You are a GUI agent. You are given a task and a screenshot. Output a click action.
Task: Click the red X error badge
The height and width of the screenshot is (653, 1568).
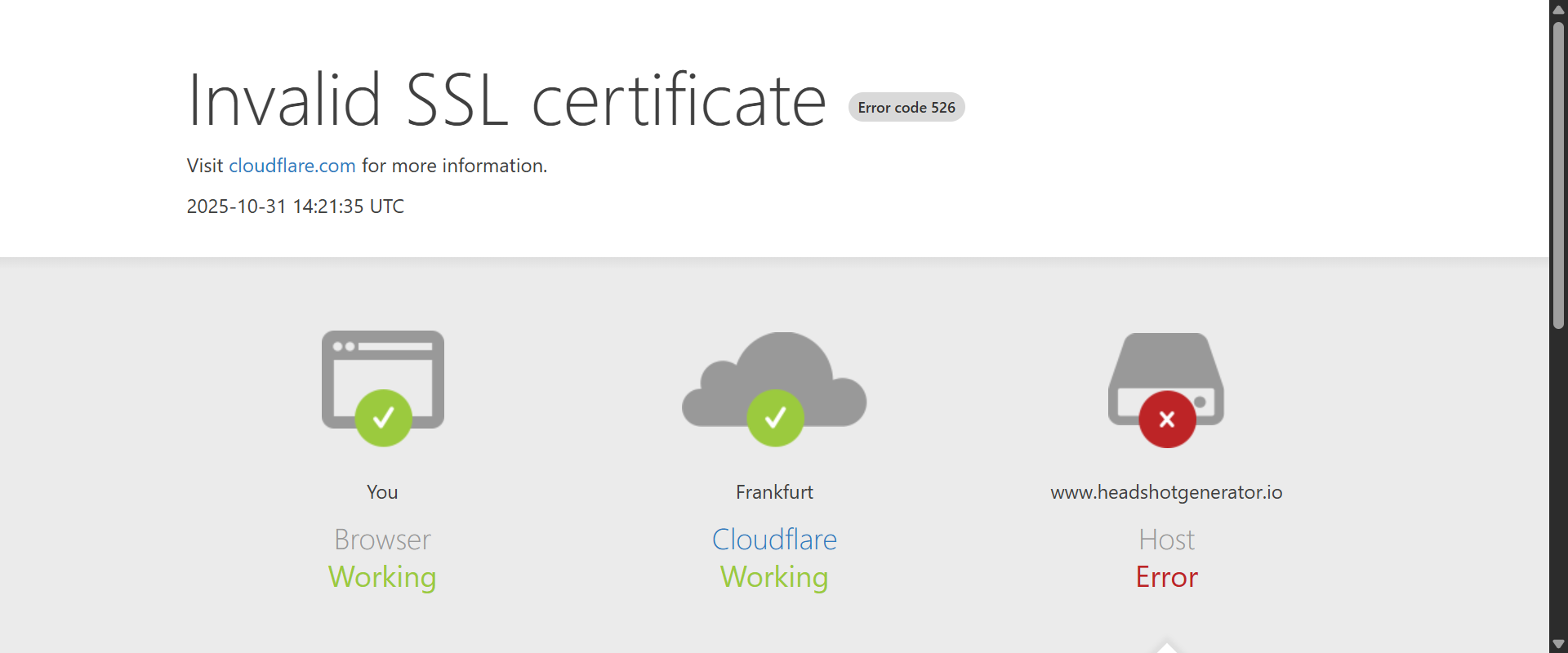(1167, 420)
